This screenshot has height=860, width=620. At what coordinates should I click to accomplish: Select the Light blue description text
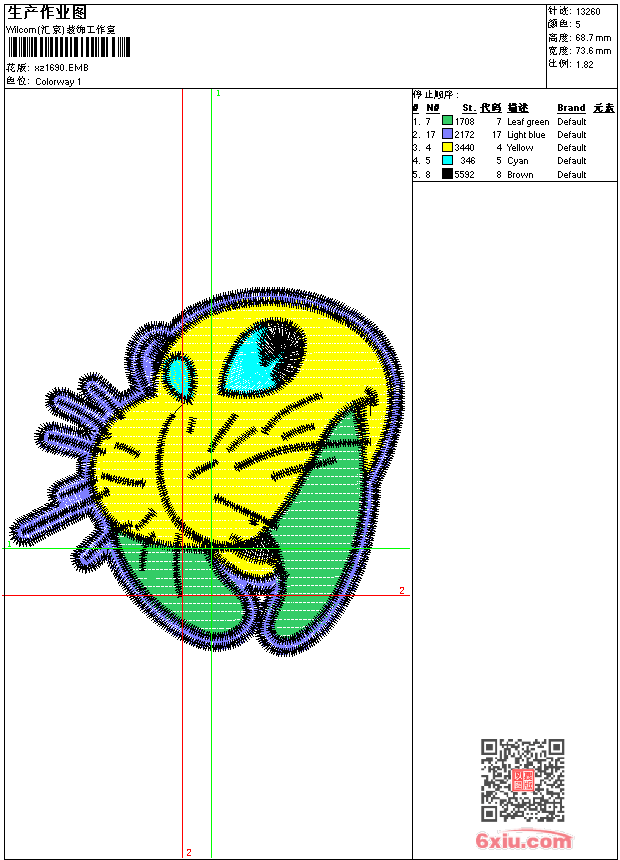[x=526, y=135]
